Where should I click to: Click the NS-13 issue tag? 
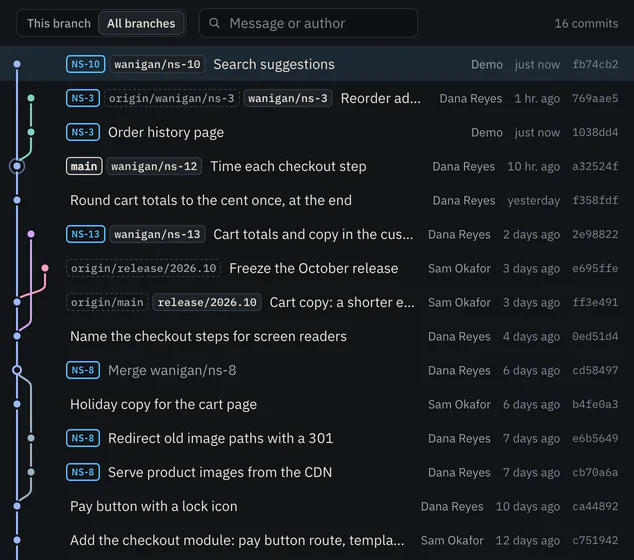coord(85,234)
